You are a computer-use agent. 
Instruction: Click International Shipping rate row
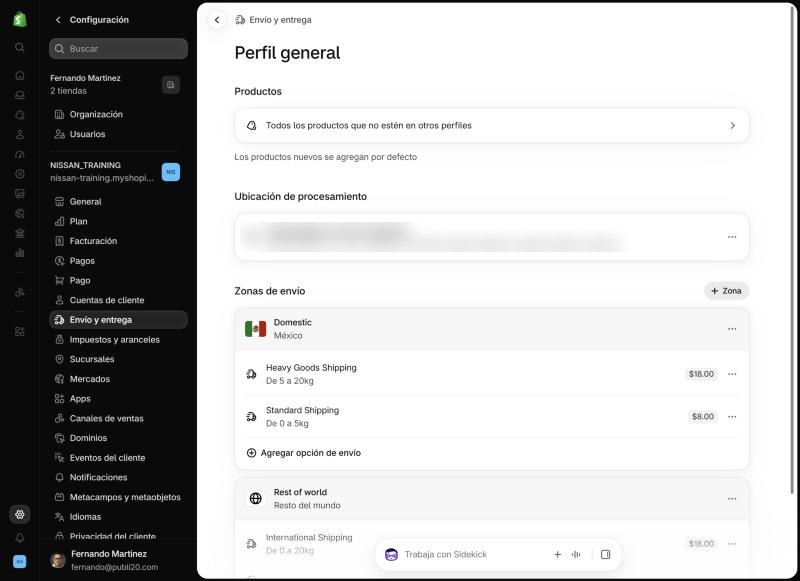(492, 544)
